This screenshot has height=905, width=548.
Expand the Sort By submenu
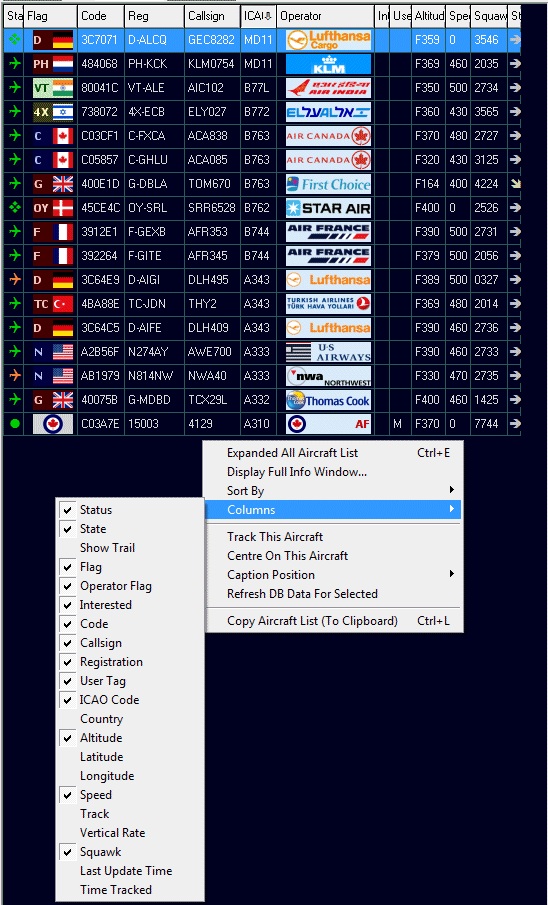pos(334,491)
